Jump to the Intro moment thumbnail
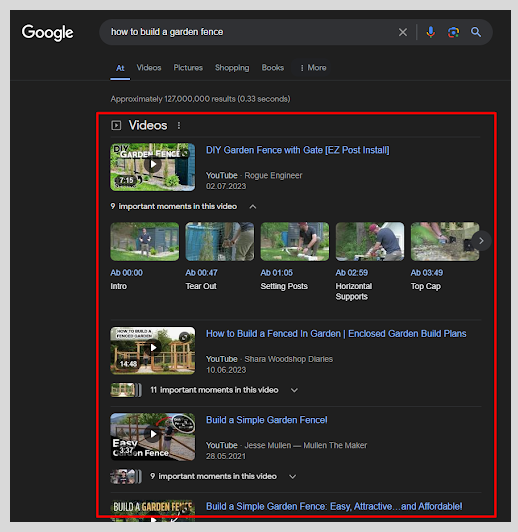 pos(145,242)
